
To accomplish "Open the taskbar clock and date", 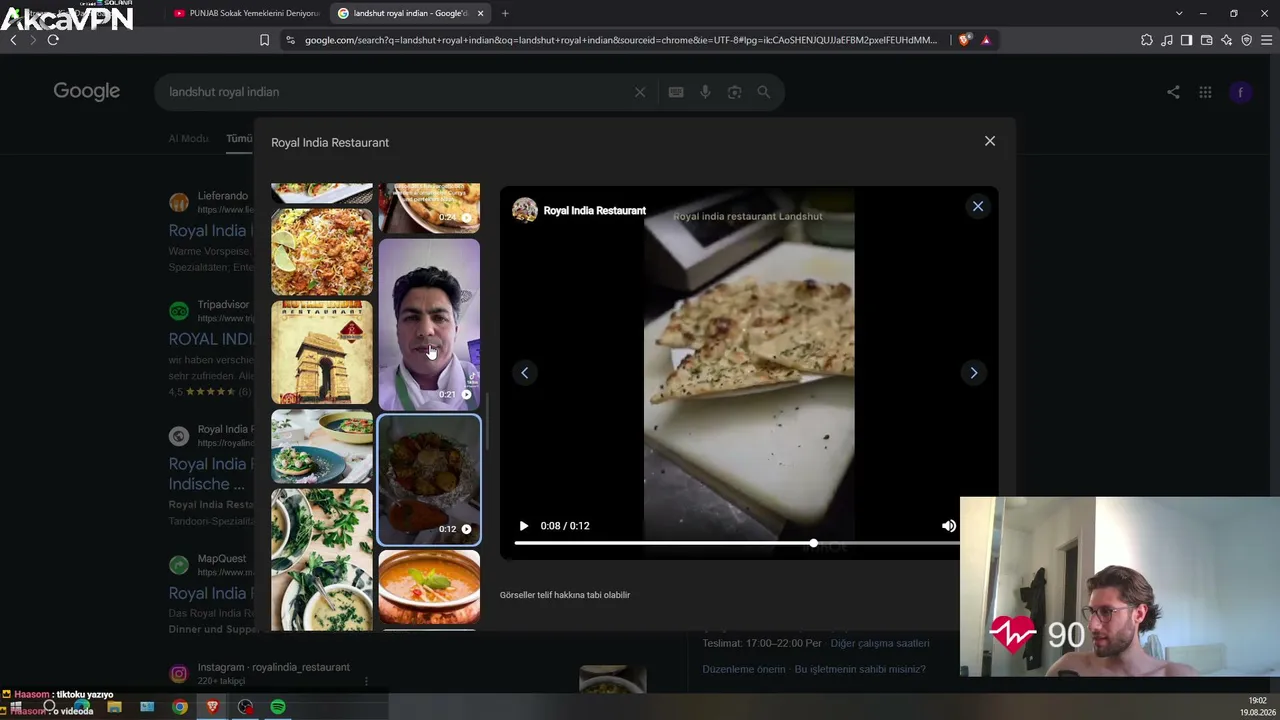I will (x=1257, y=707).
